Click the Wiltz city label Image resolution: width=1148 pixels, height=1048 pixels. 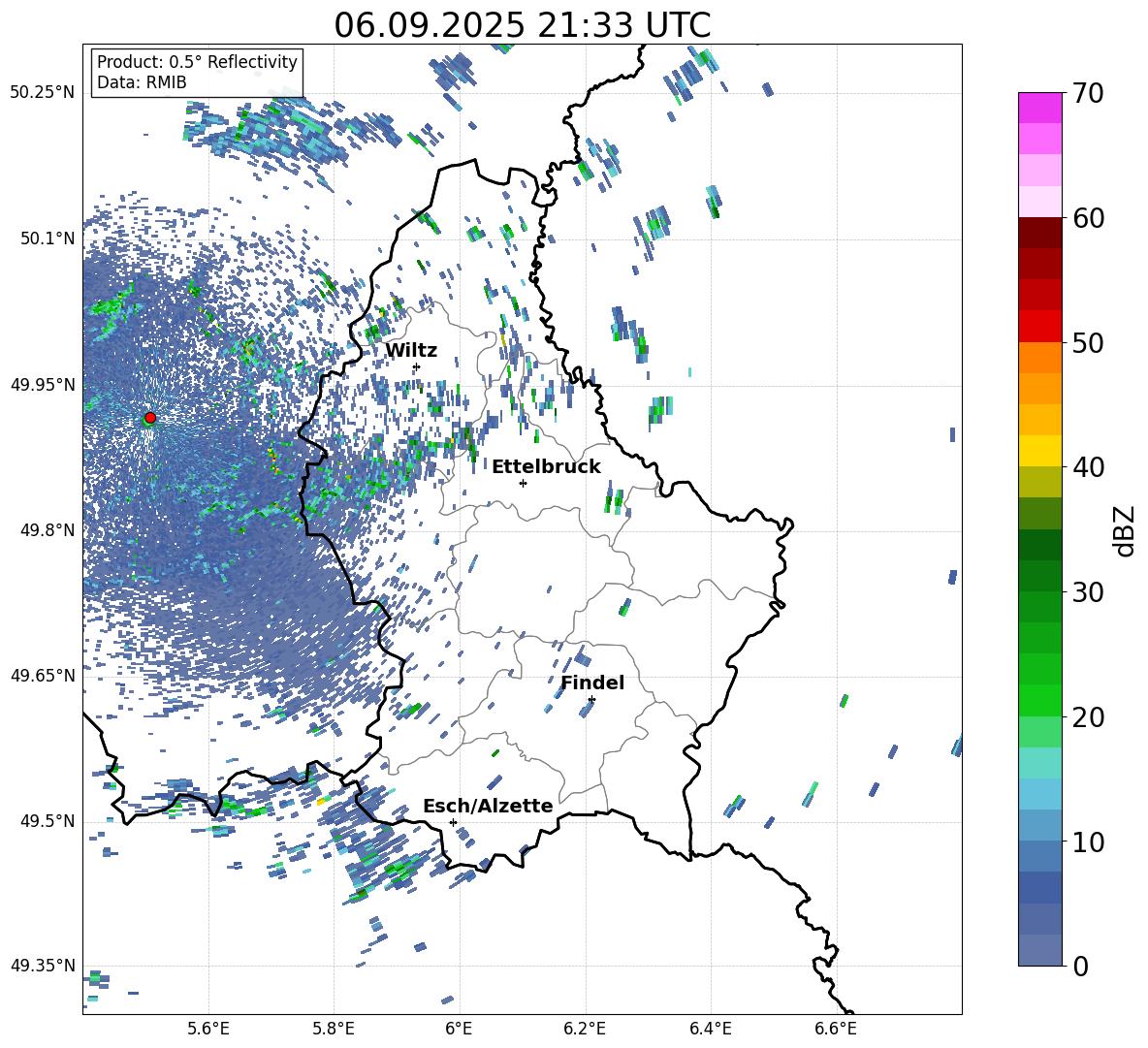[x=411, y=351]
